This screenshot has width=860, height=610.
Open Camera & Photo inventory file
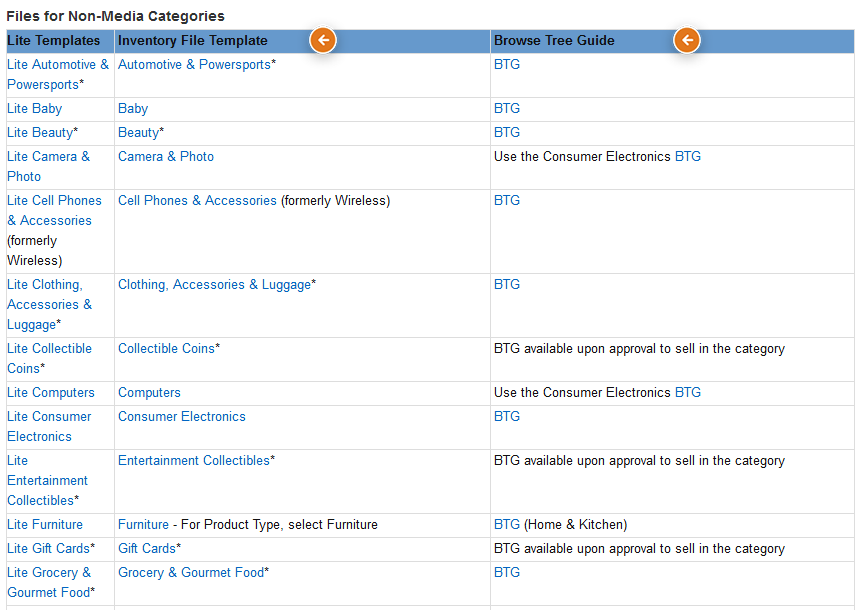click(x=166, y=157)
